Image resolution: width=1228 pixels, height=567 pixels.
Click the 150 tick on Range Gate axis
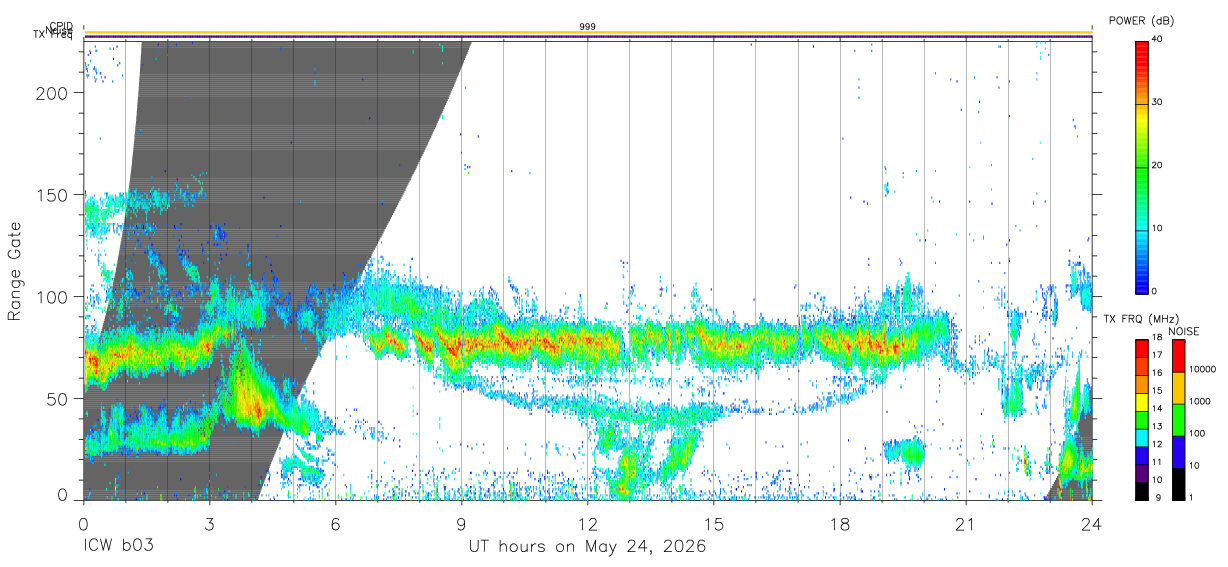coord(51,195)
